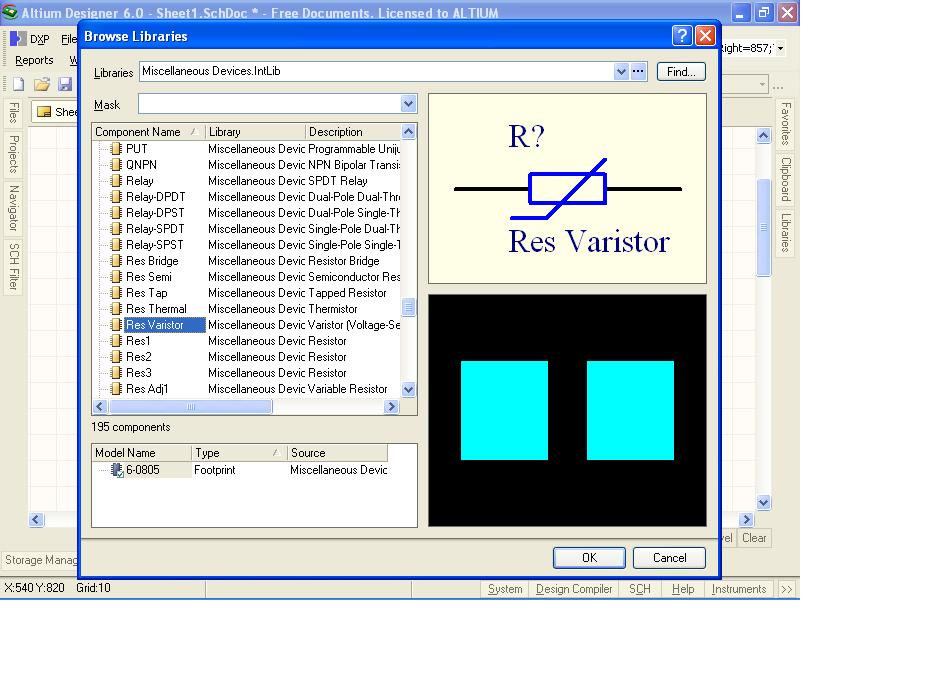Click component list scroll down arrow

click(408, 390)
